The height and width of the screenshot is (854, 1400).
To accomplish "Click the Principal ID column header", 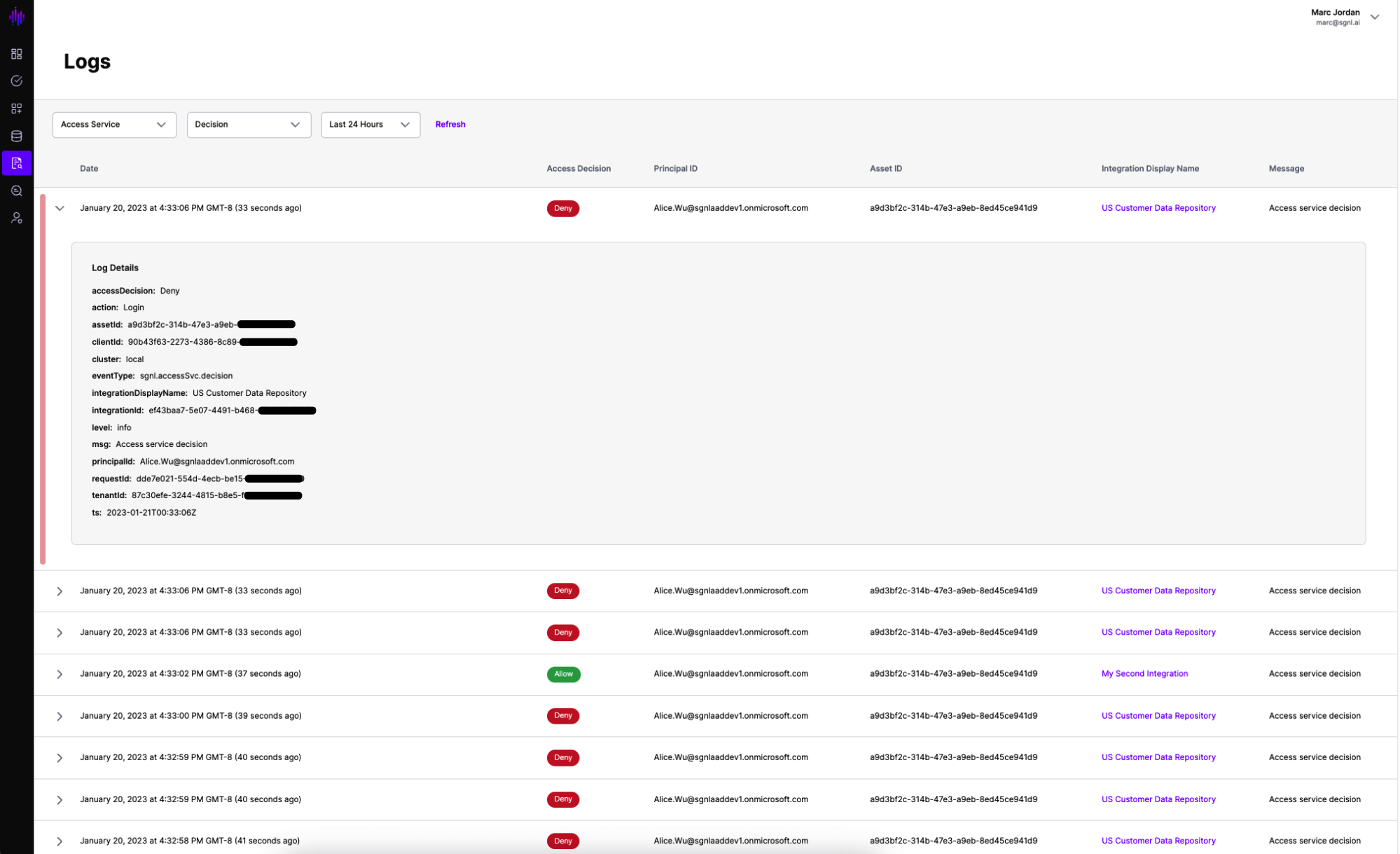I will coord(675,169).
